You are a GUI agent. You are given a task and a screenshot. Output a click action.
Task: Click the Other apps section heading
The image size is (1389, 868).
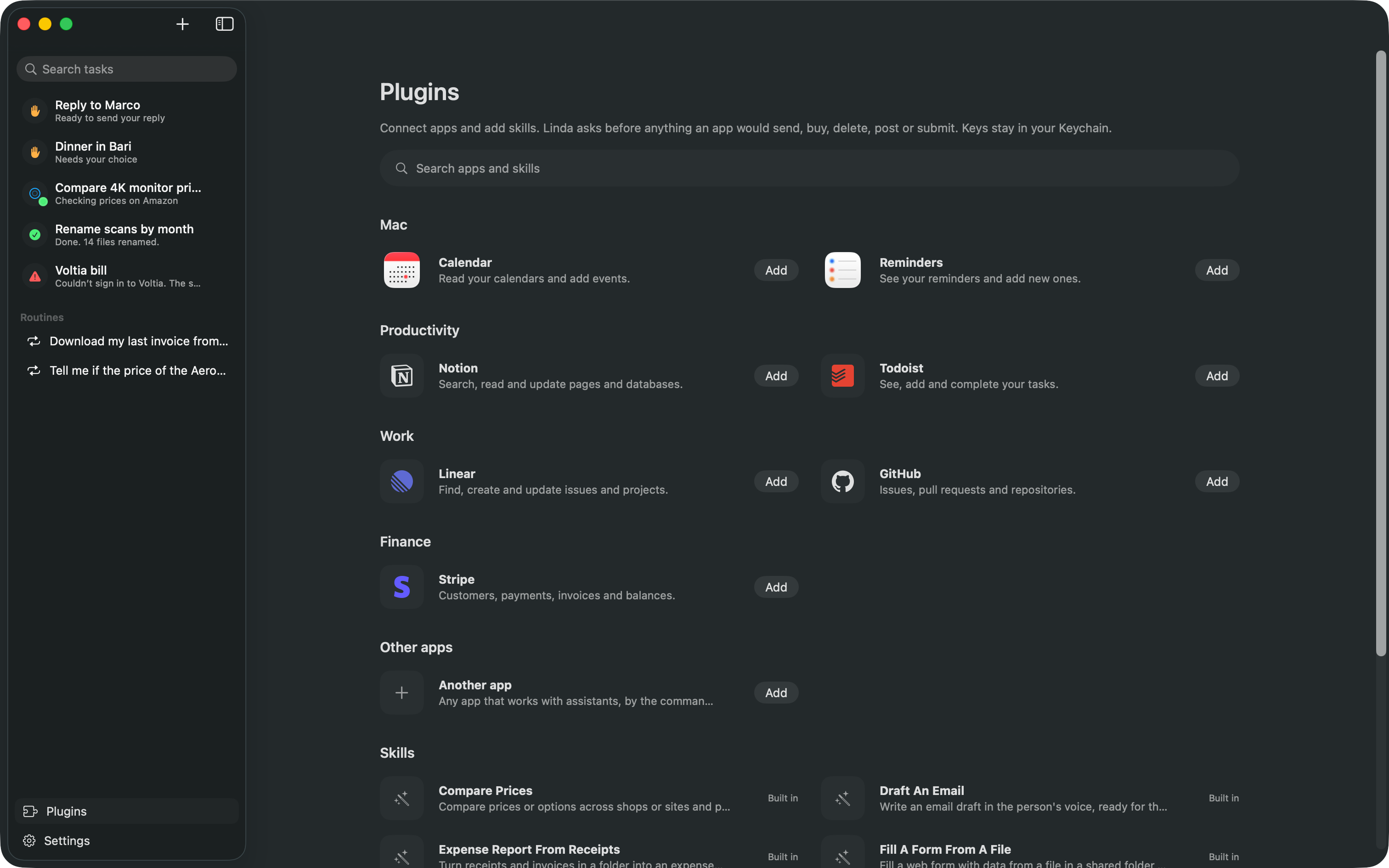[416, 647]
